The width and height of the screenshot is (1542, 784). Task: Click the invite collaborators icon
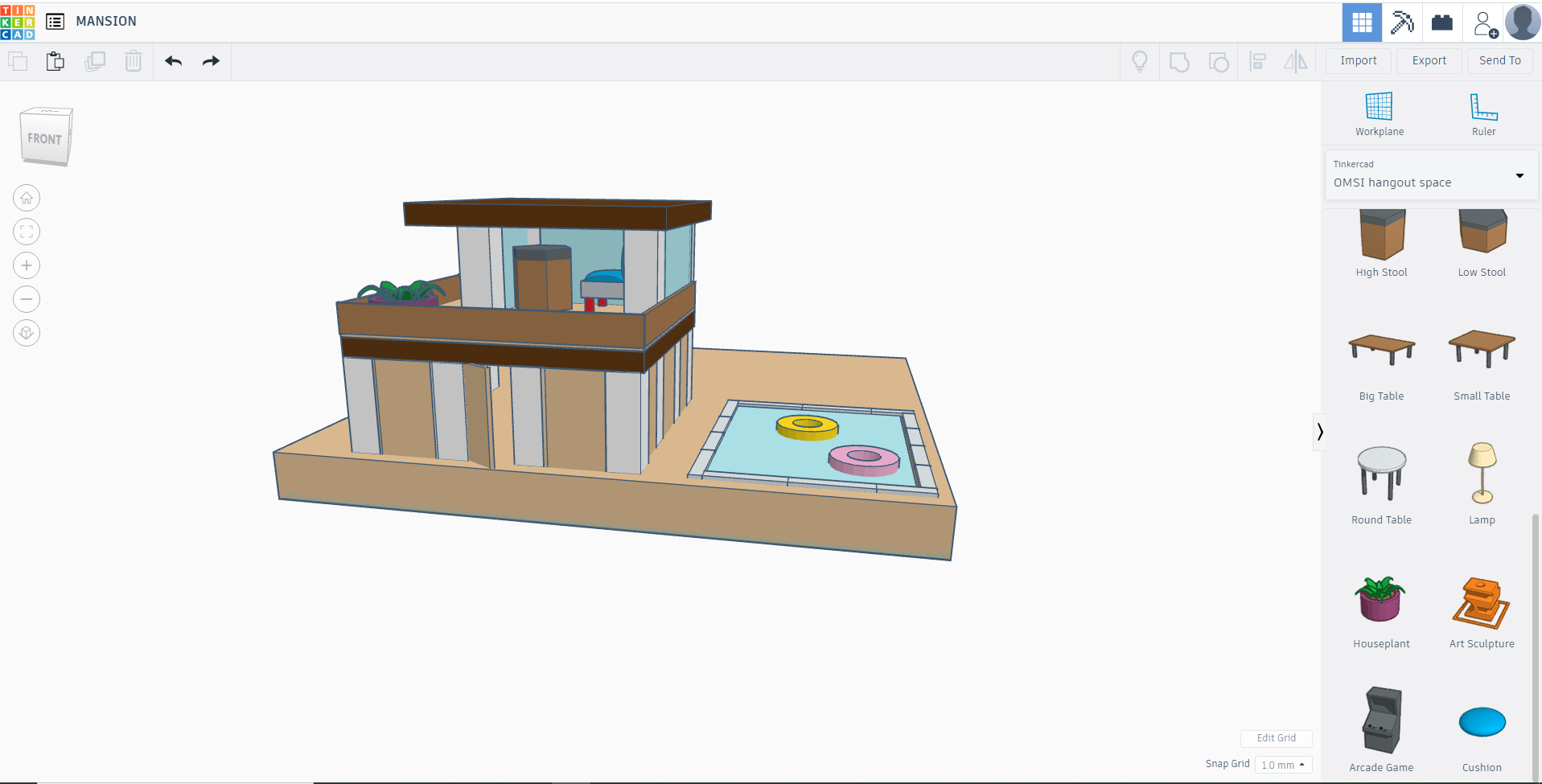[x=1484, y=23]
